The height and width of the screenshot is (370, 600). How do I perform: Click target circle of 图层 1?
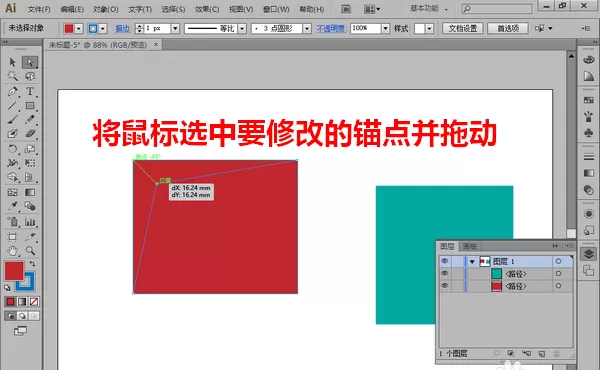558,261
